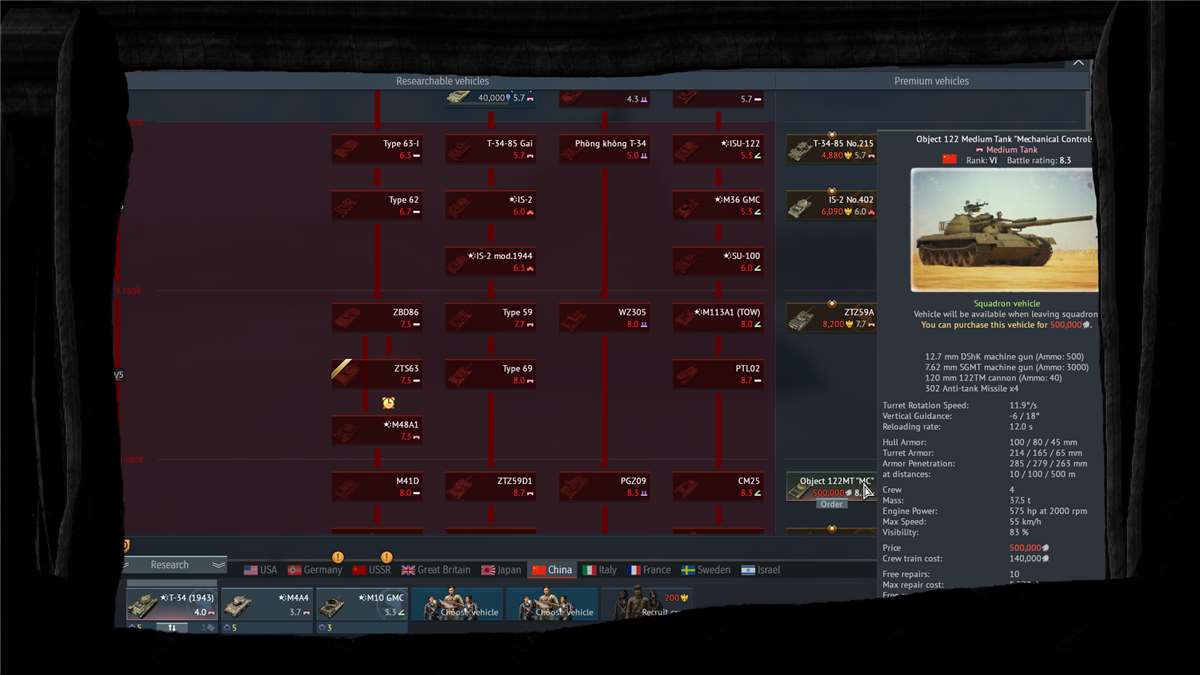Open the Germany nation tab

[x=315, y=569]
